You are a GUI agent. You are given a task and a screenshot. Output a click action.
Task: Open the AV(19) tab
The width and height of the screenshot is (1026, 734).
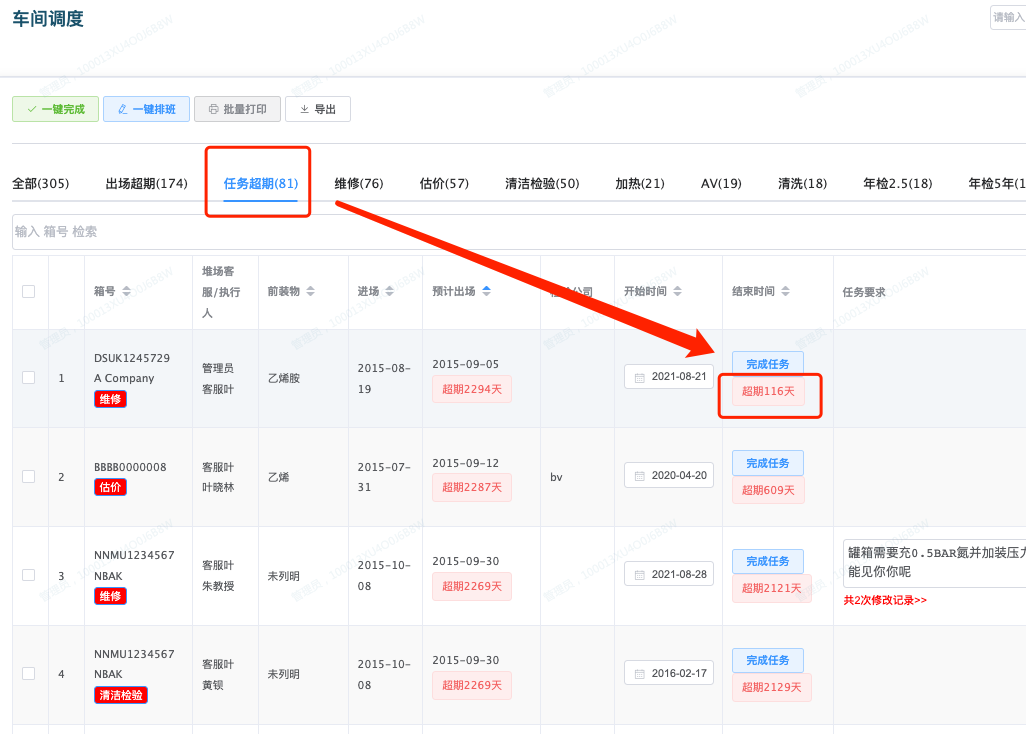[721, 183]
